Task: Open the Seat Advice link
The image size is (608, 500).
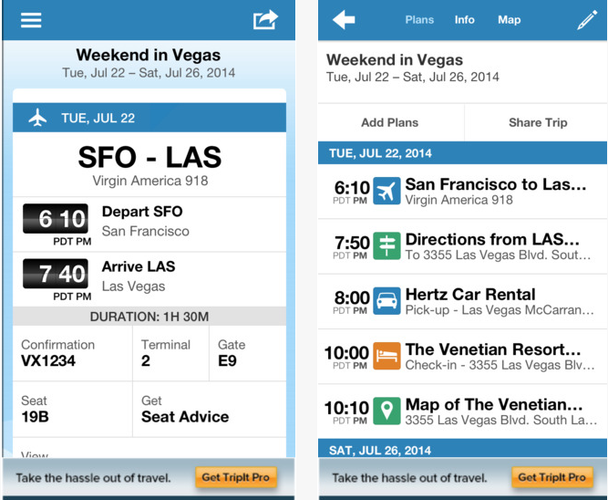Action: click(184, 416)
